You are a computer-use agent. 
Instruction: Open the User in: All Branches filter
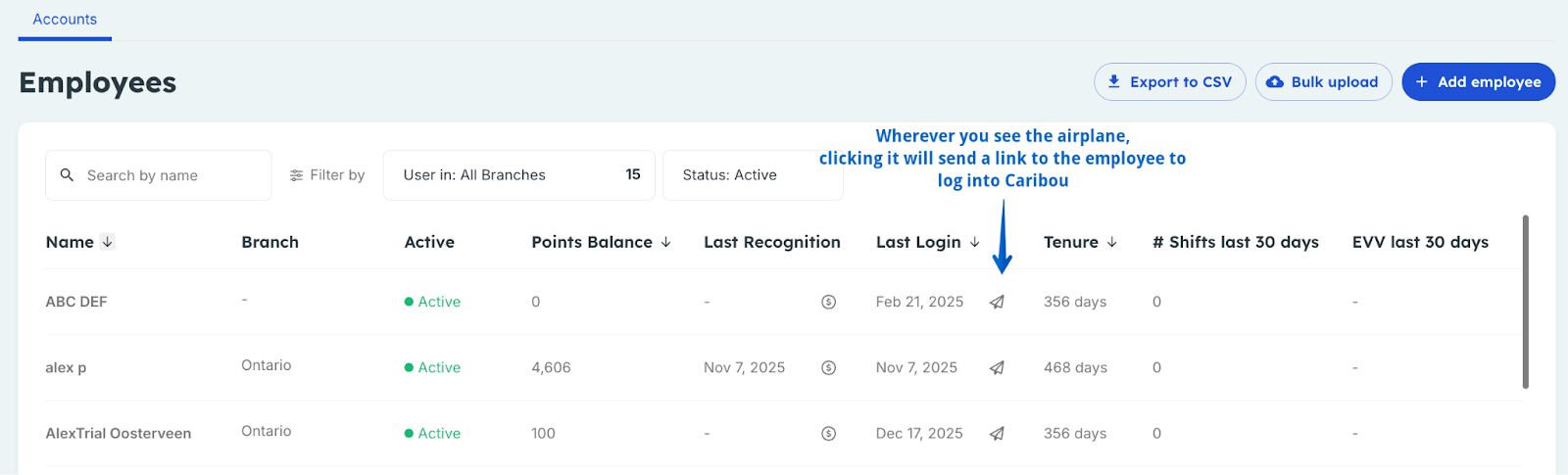(519, 175)
